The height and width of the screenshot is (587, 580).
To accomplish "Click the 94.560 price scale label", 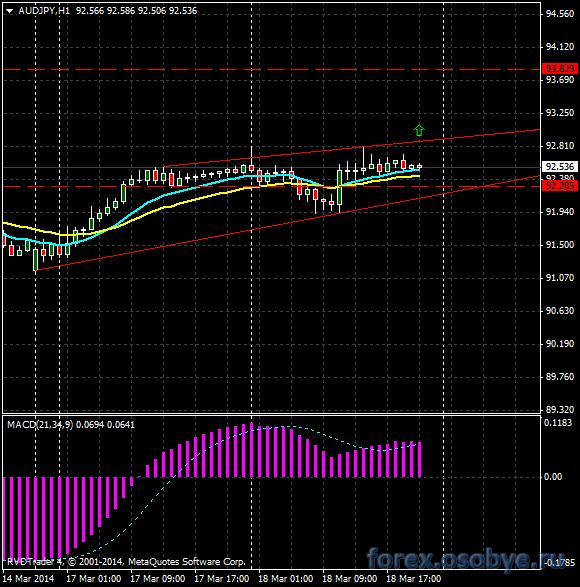I will click(x=560, y=14).
